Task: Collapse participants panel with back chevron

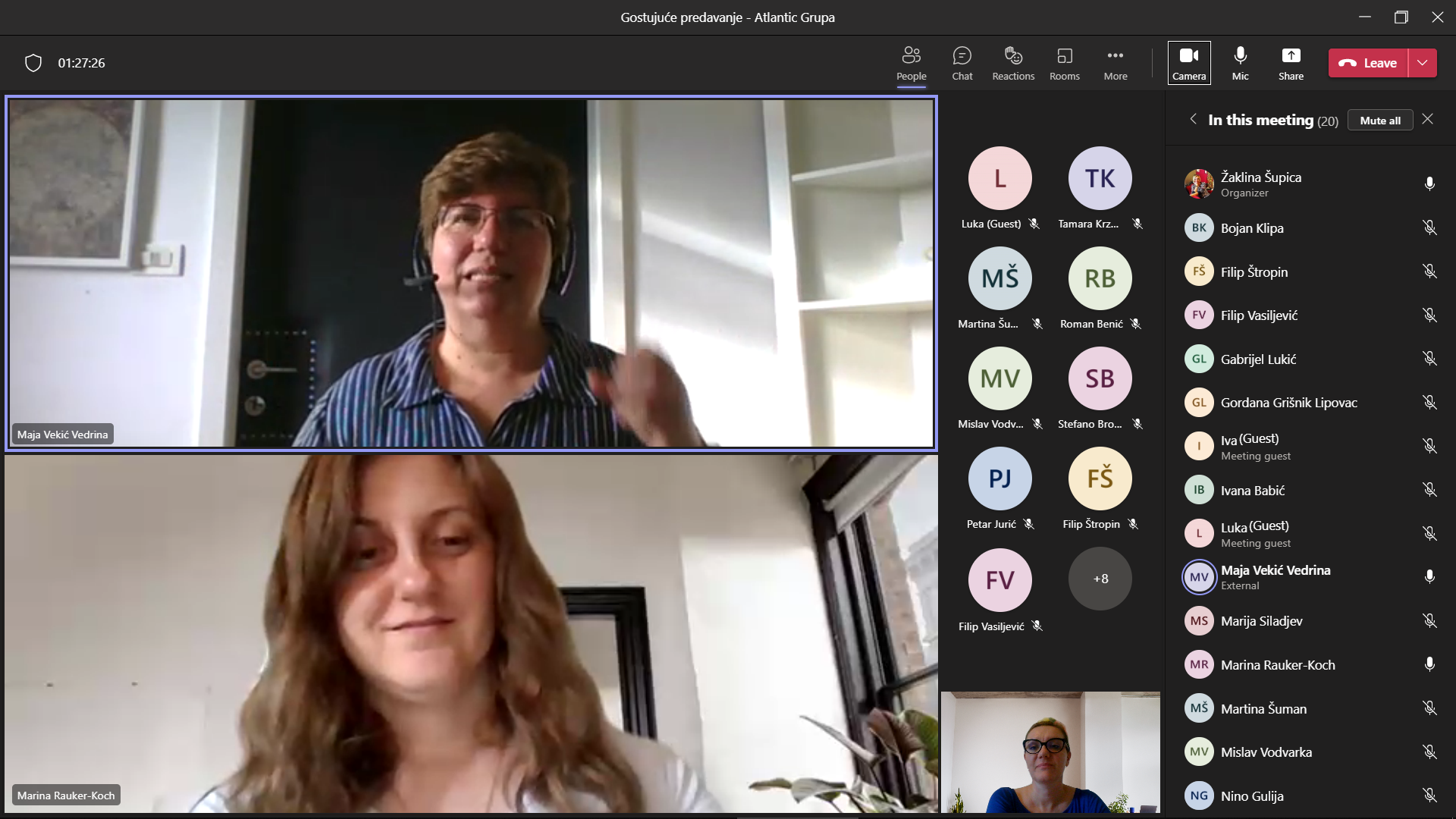Action: pos(1193,119)
